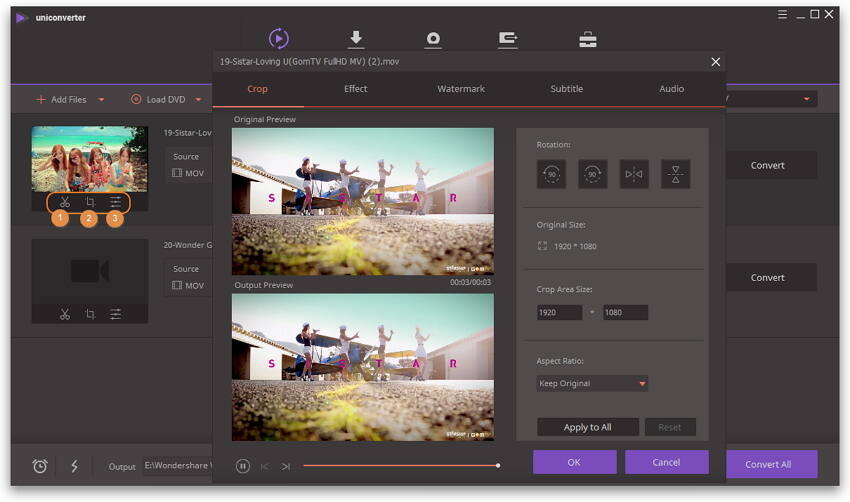Screen dimensions: 850x502
Task: Click the Output Preview video frame
Action: (x=363, y=367)
